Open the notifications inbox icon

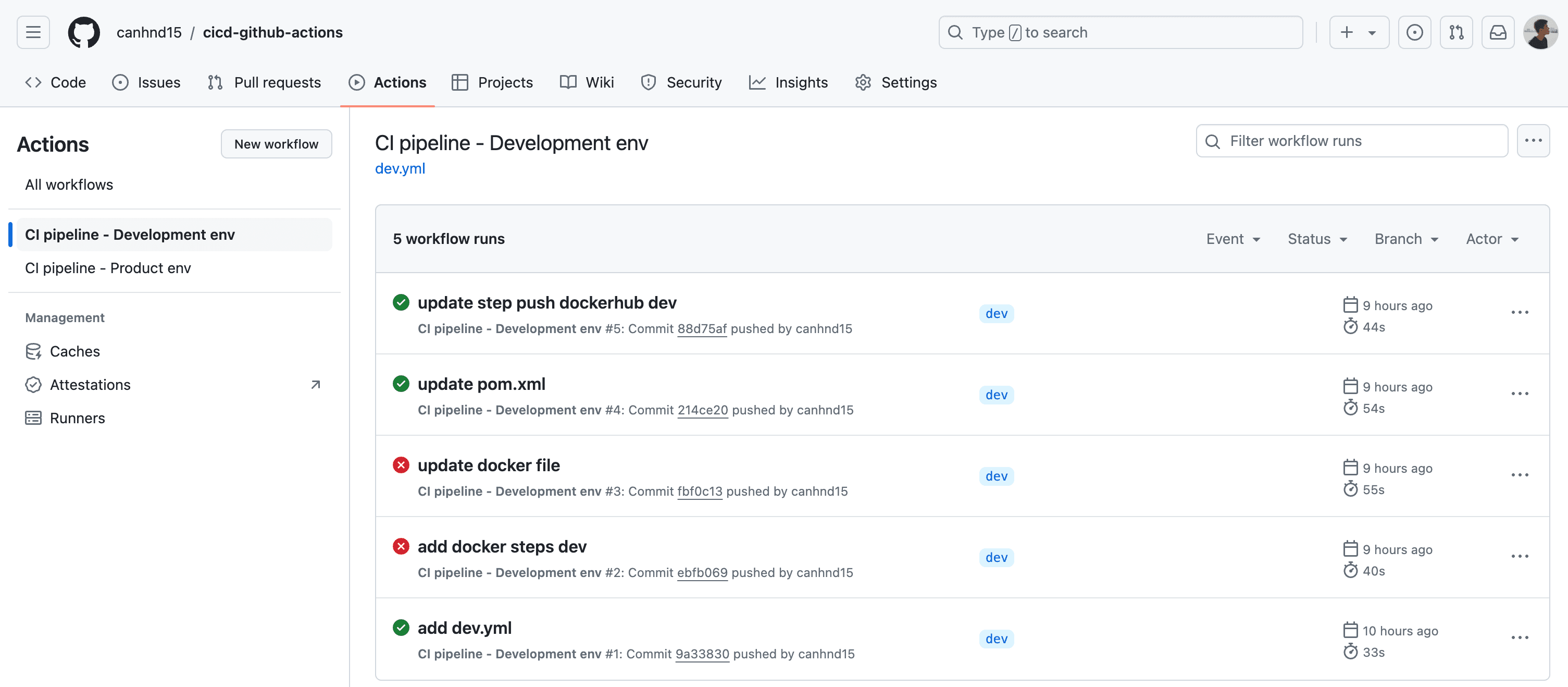[1497, 32]
